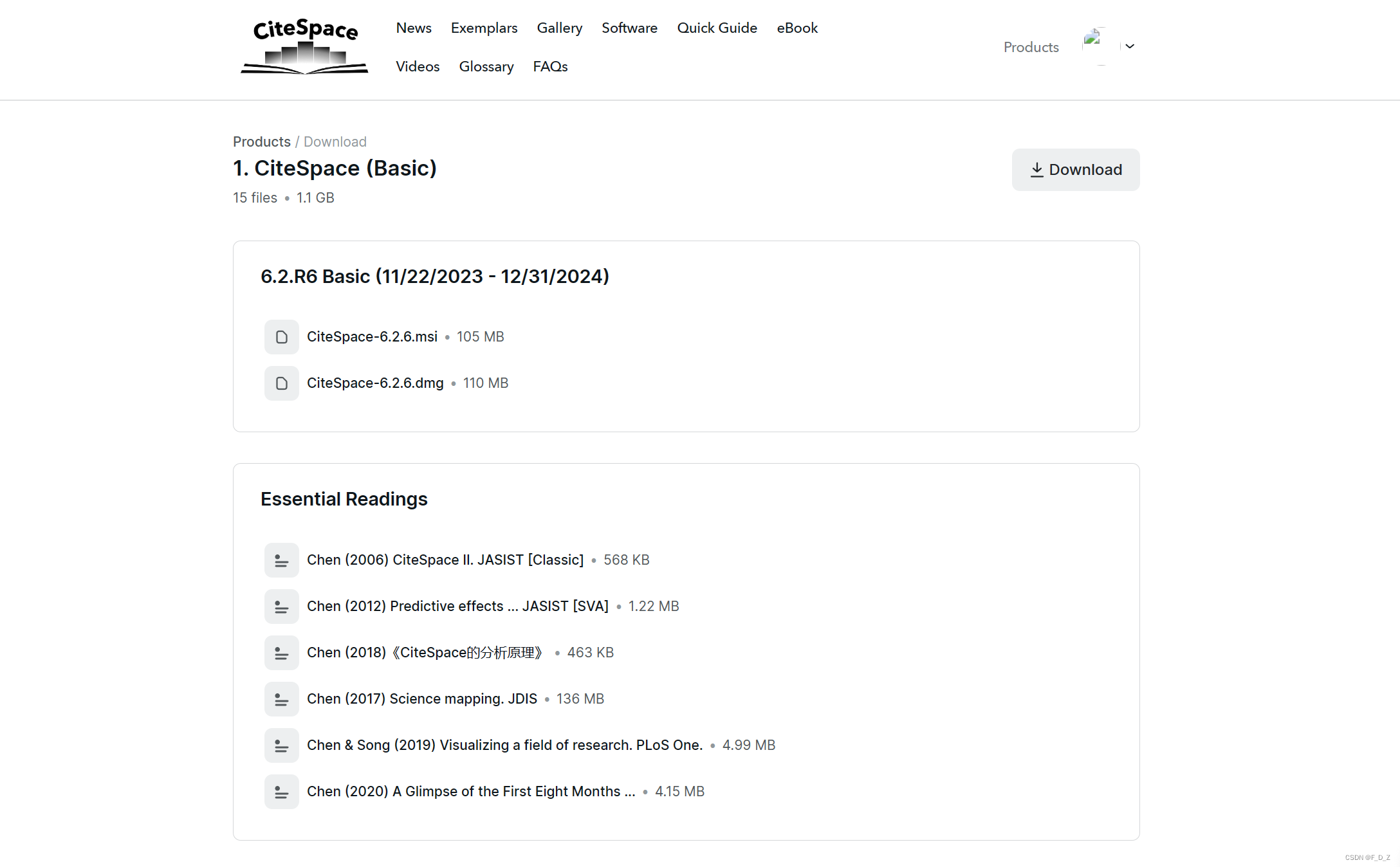This screenshot has height=867, width=1400.
Task: Expand the account dropdown chevron
Action: [x=1130, y=46]
